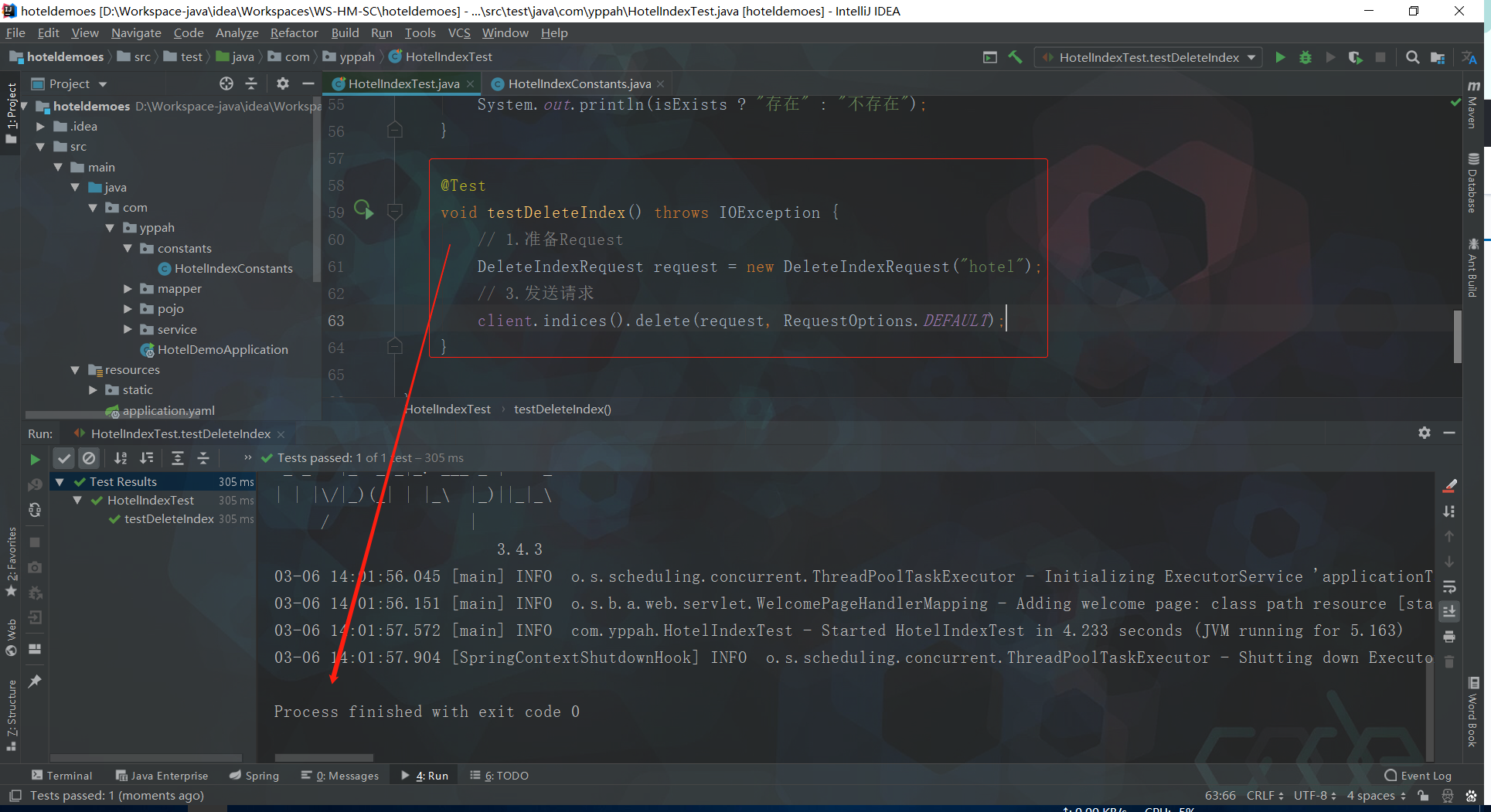
Task: Start debugging with the green bug icon
Action: coord(1305,57)
